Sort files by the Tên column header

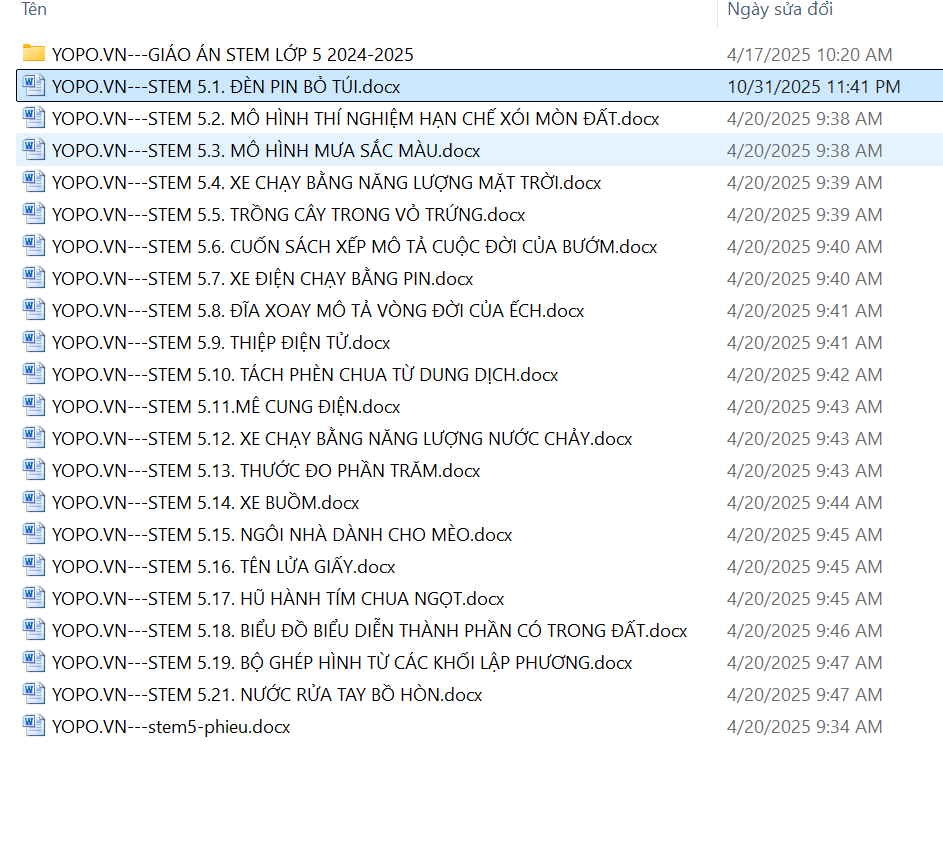(x=34, y=10)
